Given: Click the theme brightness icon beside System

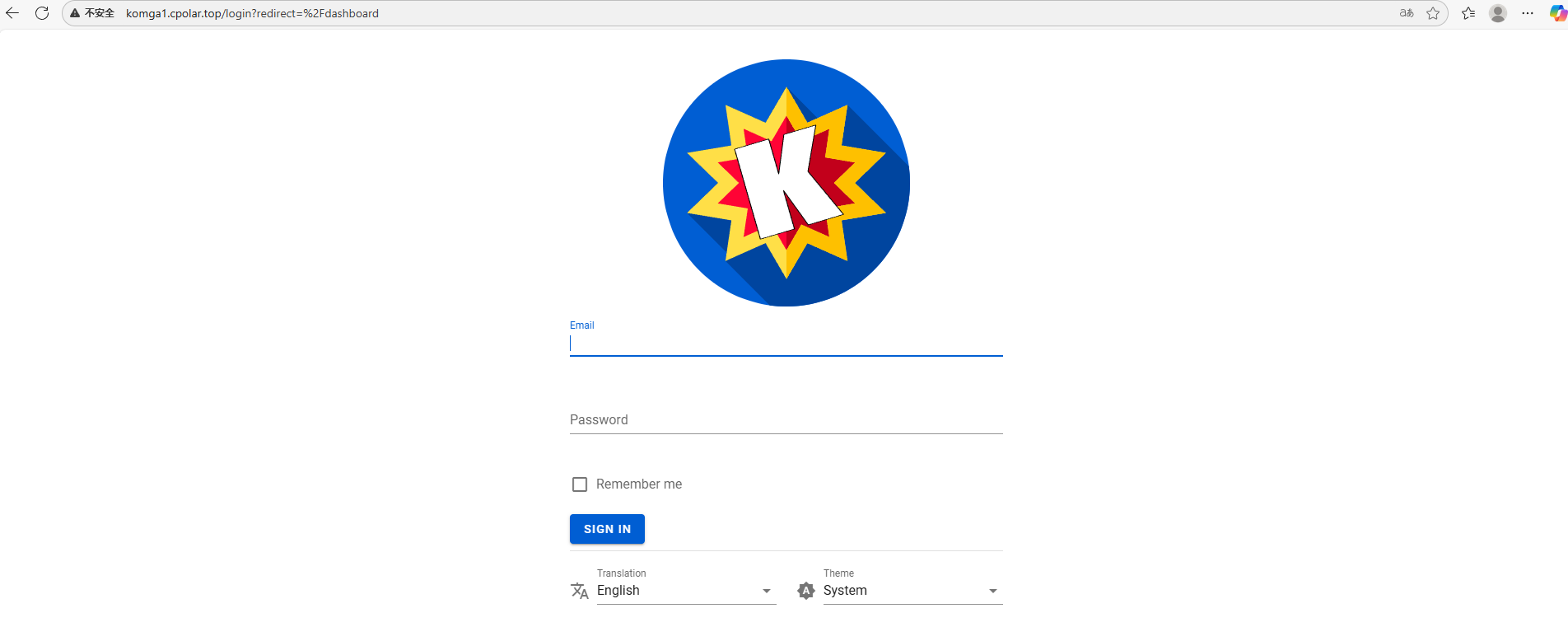Looking at the screenshot, I should (806, 591).
